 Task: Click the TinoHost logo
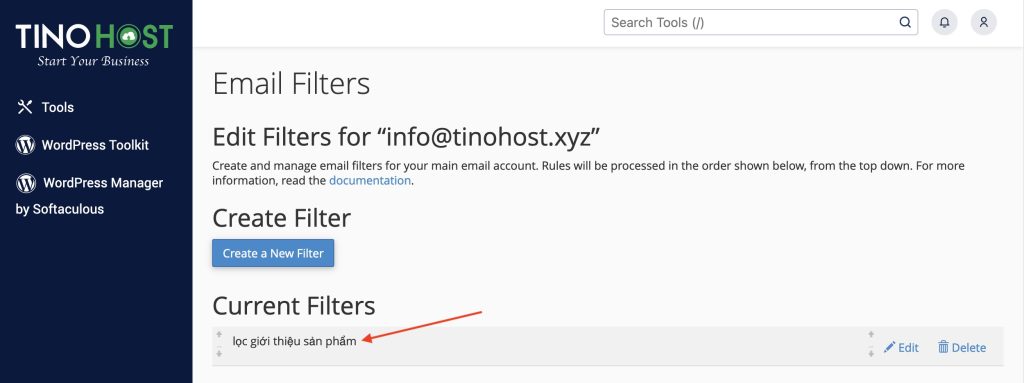point(95,45)
